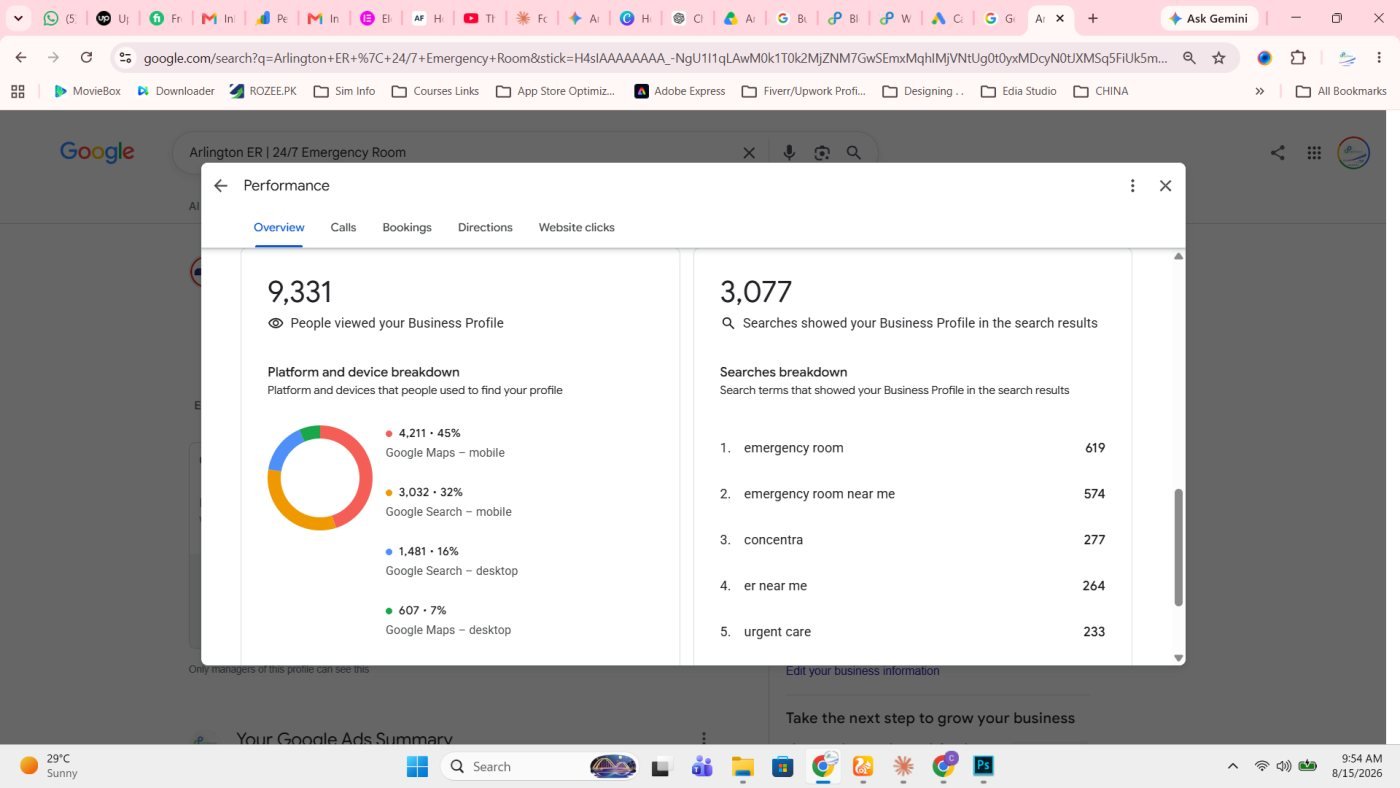Click the 3,077 searches count
This screenshot has width=1400, height=788.
[755, 292]
